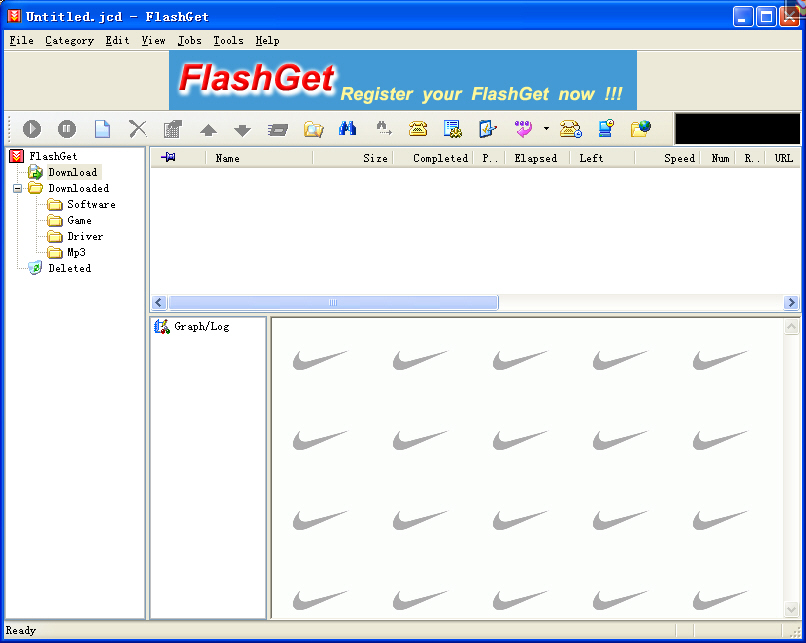This screenshot has width=806, height=643.
Task: Click the folder with globe site explorer icon
Action: [641, 128]
